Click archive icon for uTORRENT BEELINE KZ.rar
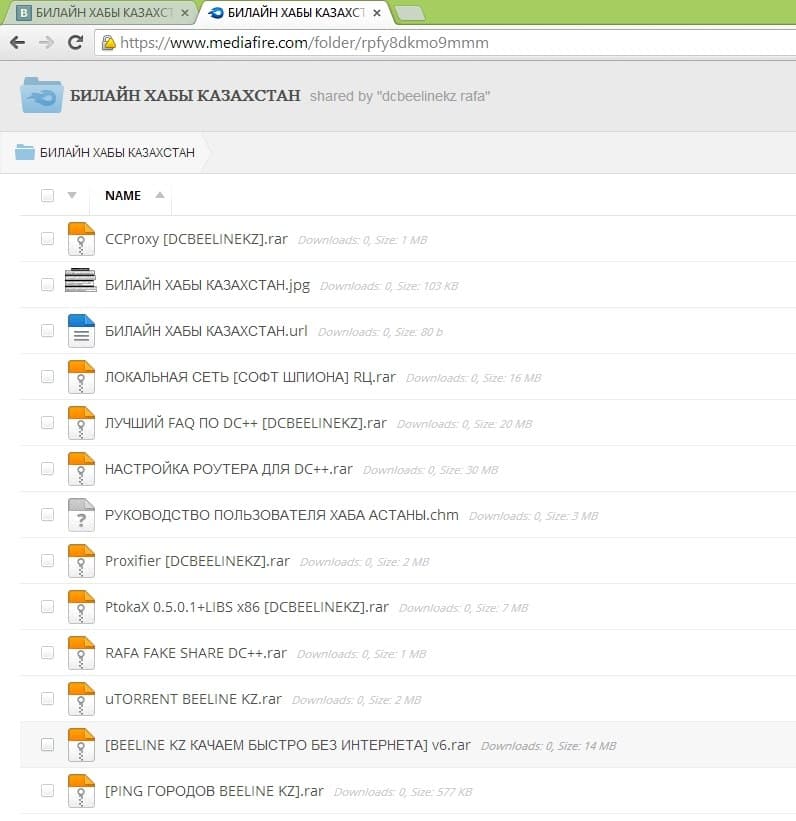Viewport: 796px width, 821px height. click(81, 698)
